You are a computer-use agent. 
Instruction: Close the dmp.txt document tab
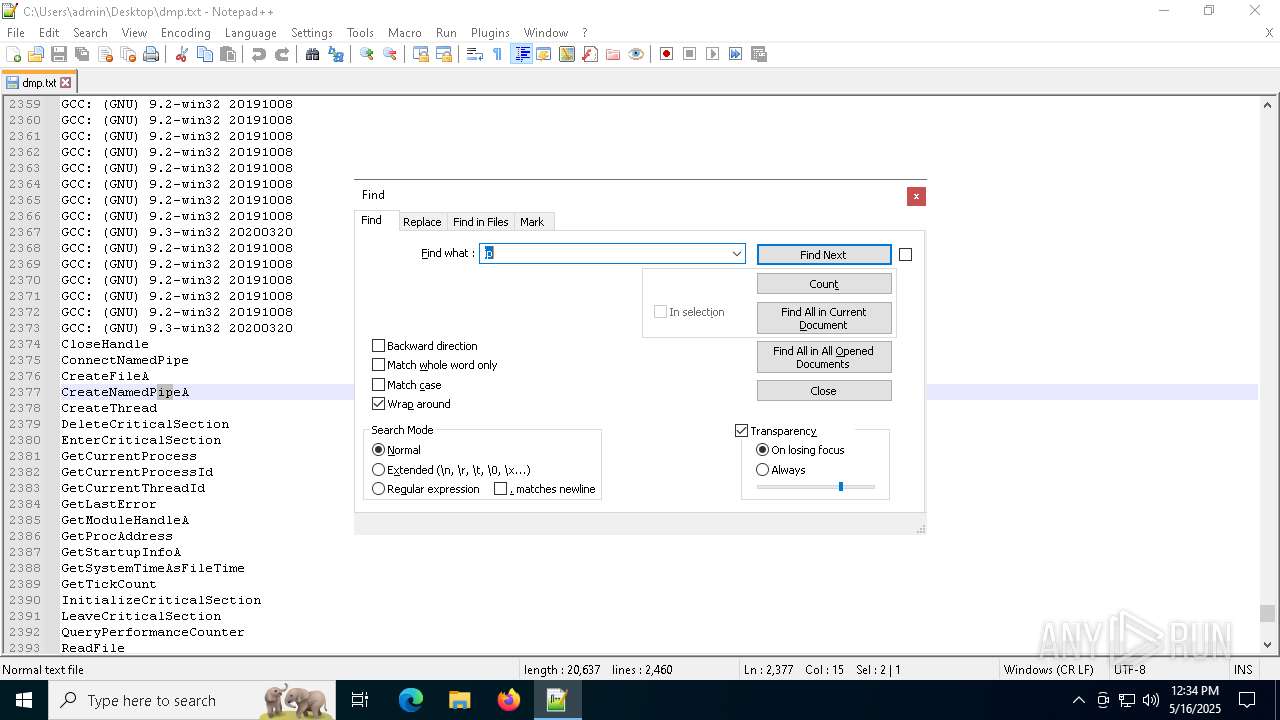pyautogui.click(x=66, y=83)
